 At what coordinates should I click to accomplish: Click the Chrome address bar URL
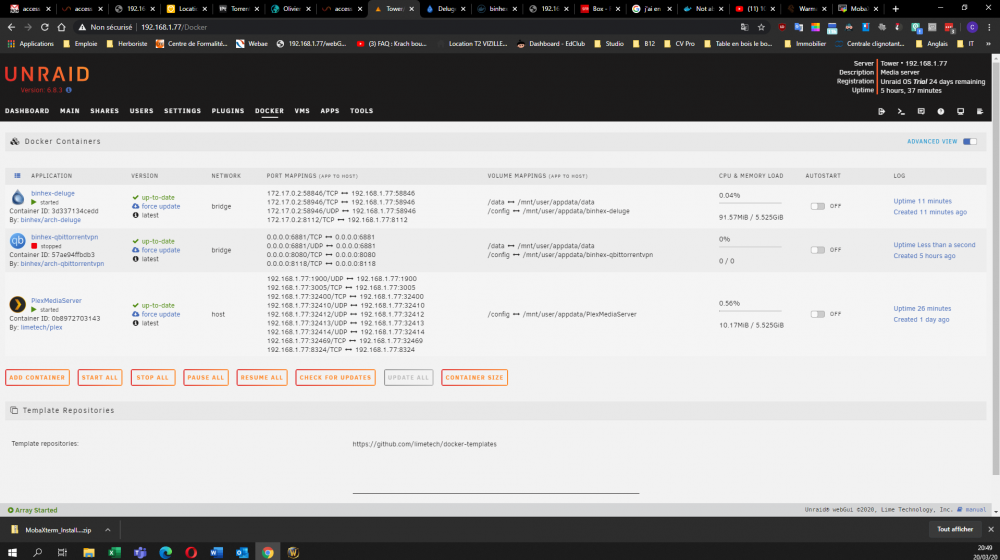pos(174,27)
